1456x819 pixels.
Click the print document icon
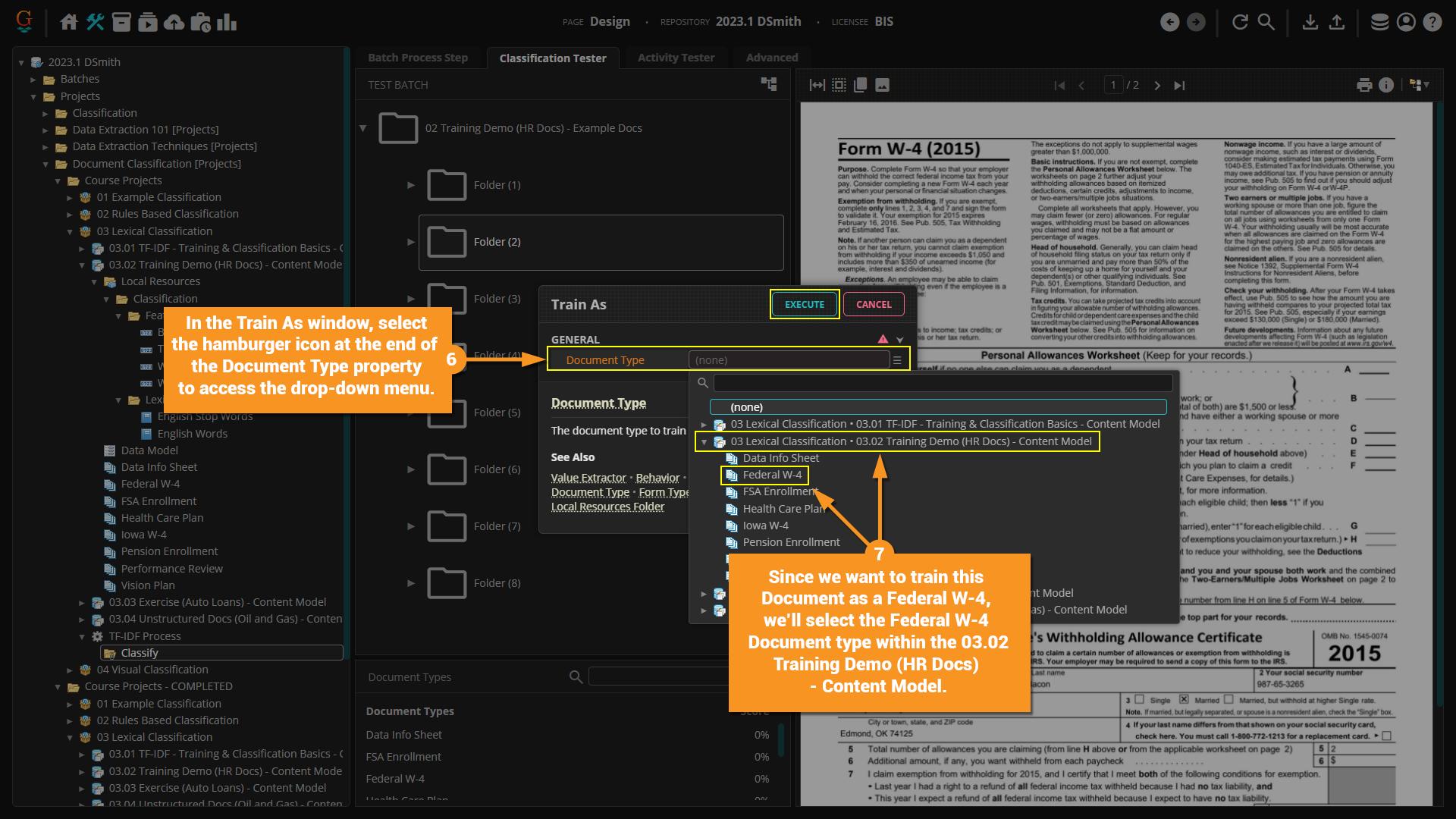click(x=1364, y=85)
